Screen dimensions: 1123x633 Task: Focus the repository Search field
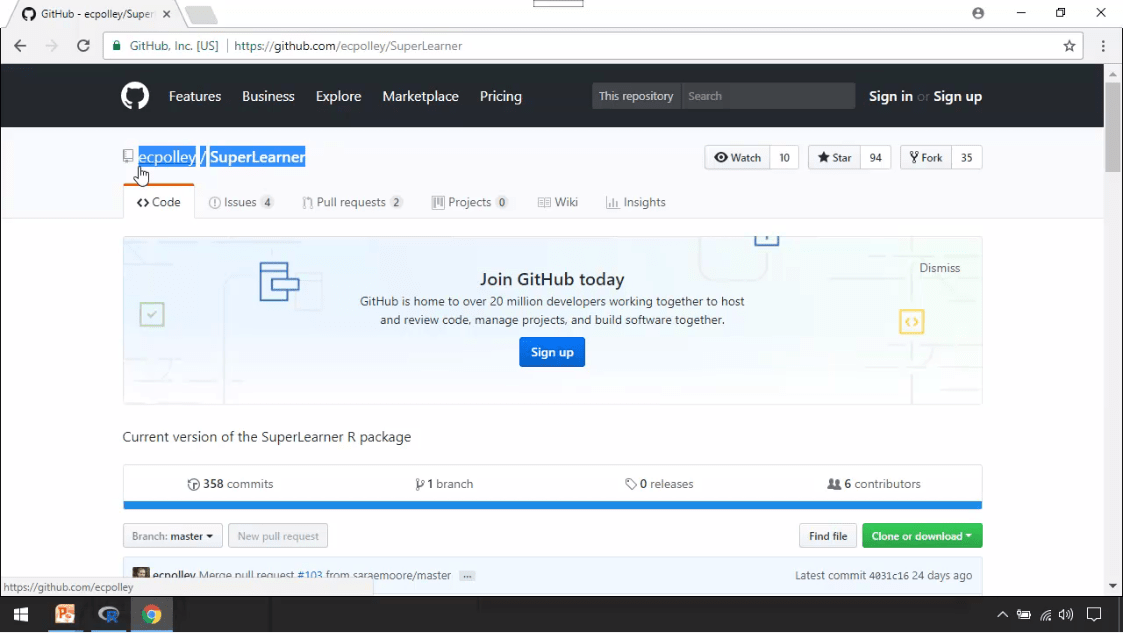coord(768,96)
